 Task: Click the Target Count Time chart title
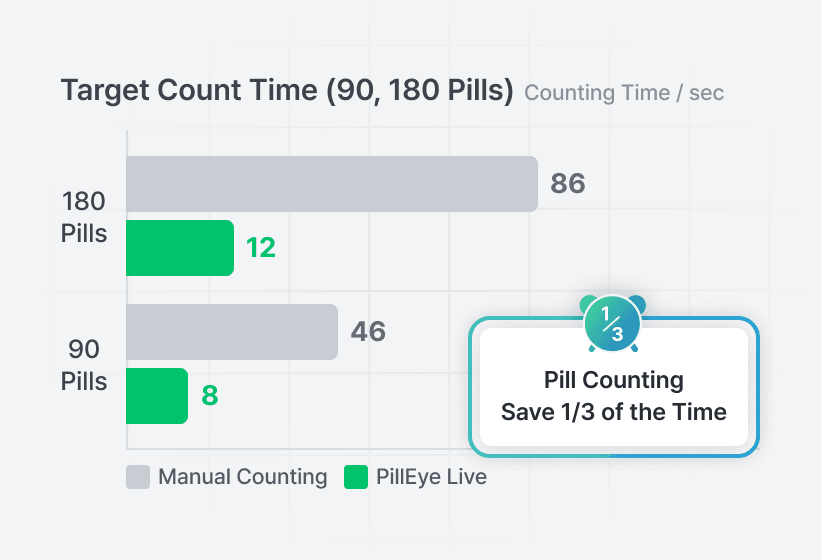click(287, 90)
